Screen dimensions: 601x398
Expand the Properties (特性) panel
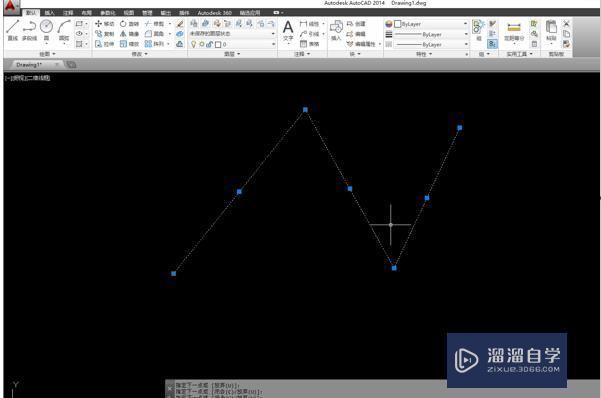coord(424,54)
